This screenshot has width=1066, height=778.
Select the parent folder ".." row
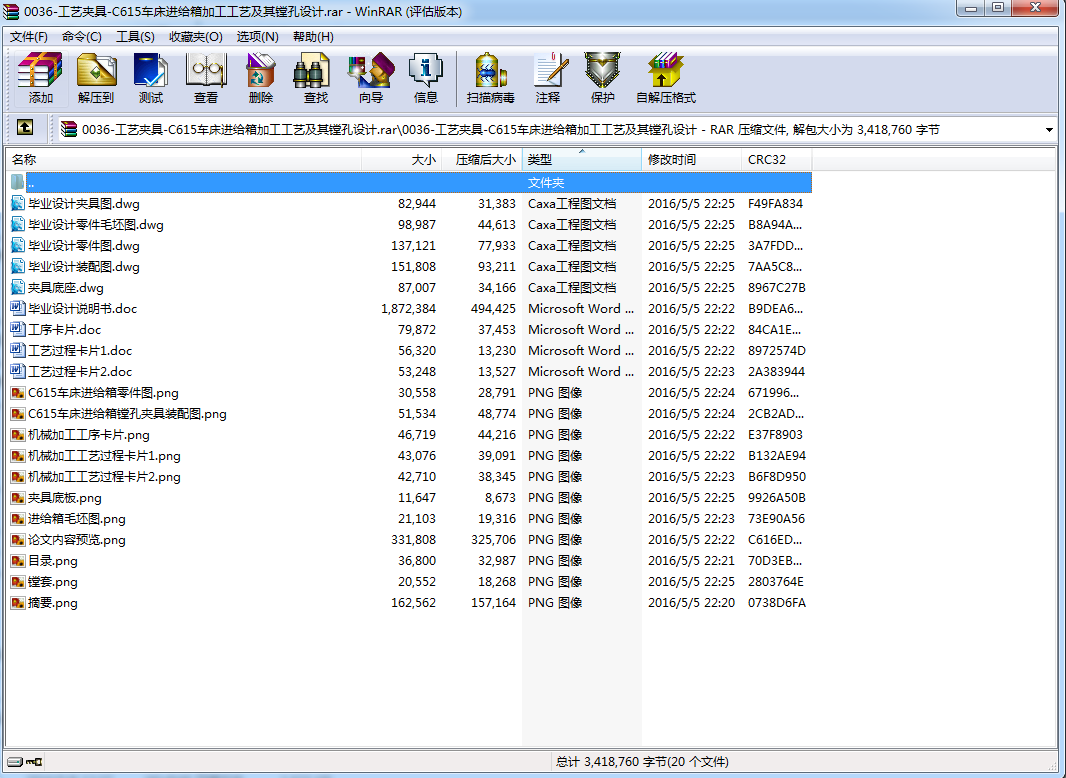[409, 182]
